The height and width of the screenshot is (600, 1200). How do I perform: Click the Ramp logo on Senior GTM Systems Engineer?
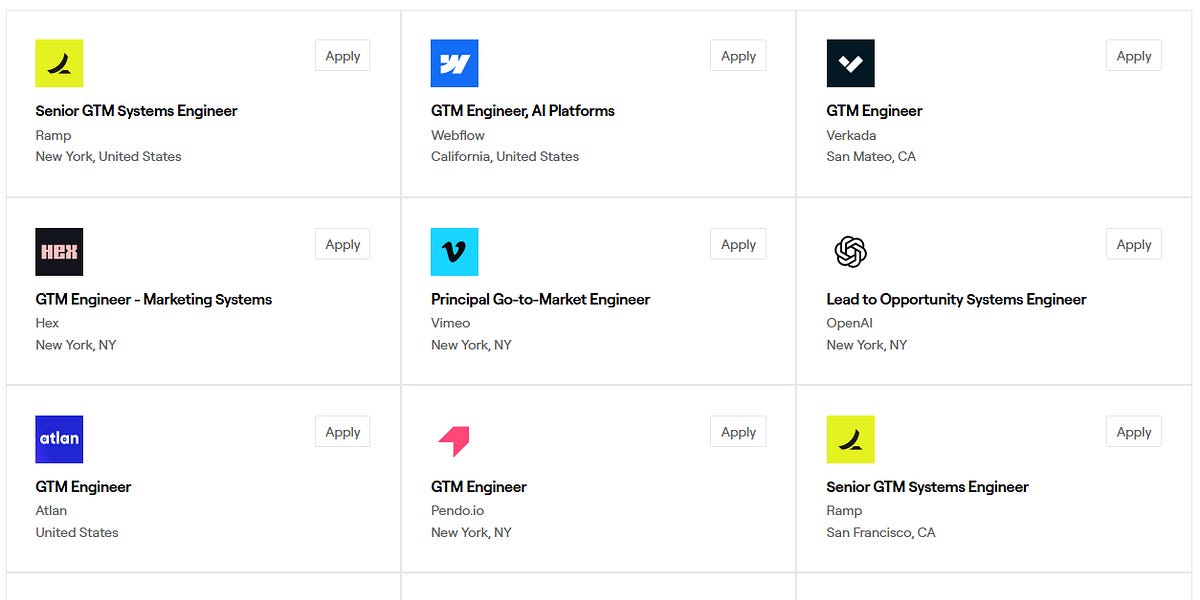(59, 63)
